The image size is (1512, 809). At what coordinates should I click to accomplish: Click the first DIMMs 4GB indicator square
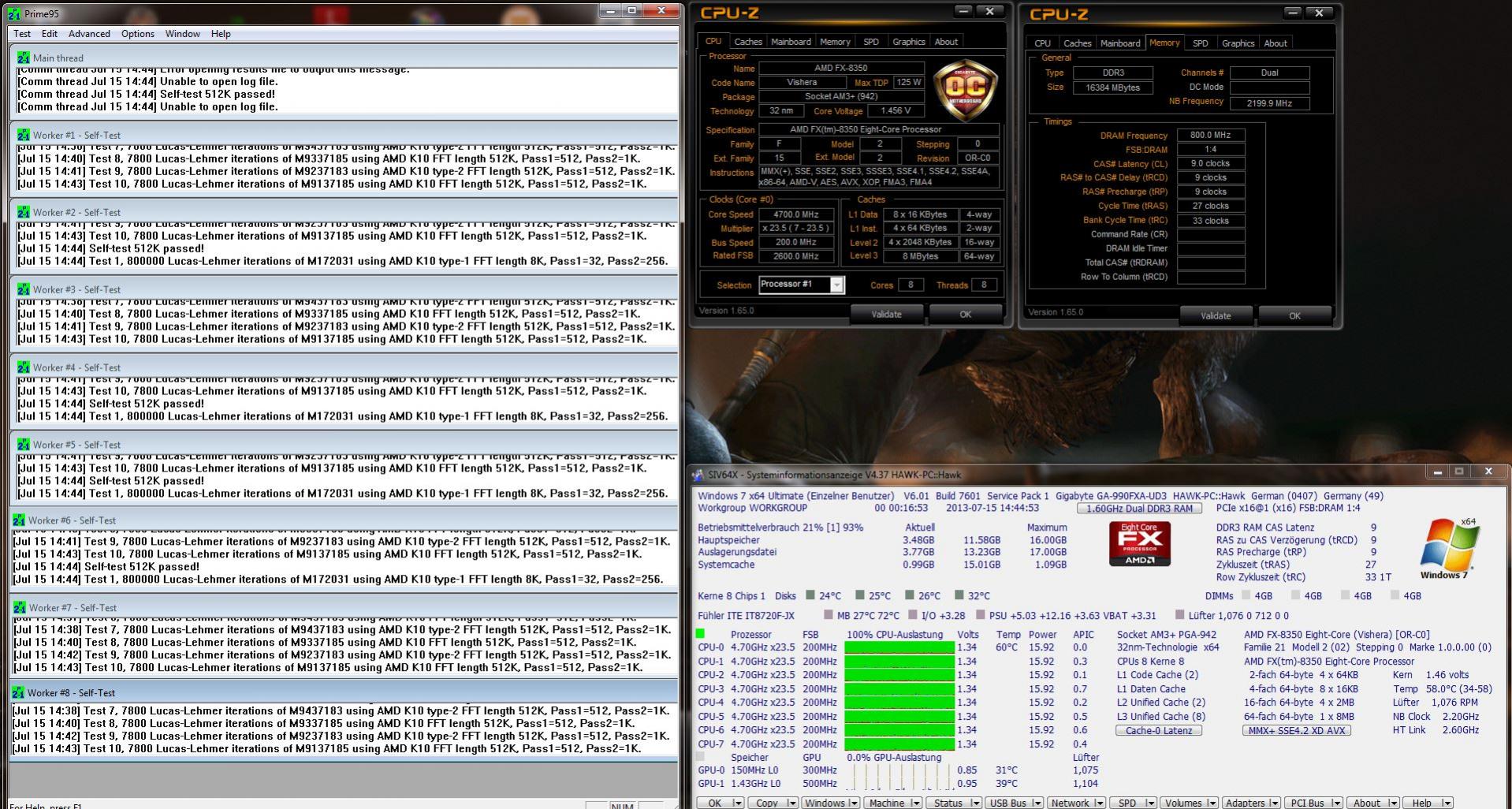point(1246,595)
